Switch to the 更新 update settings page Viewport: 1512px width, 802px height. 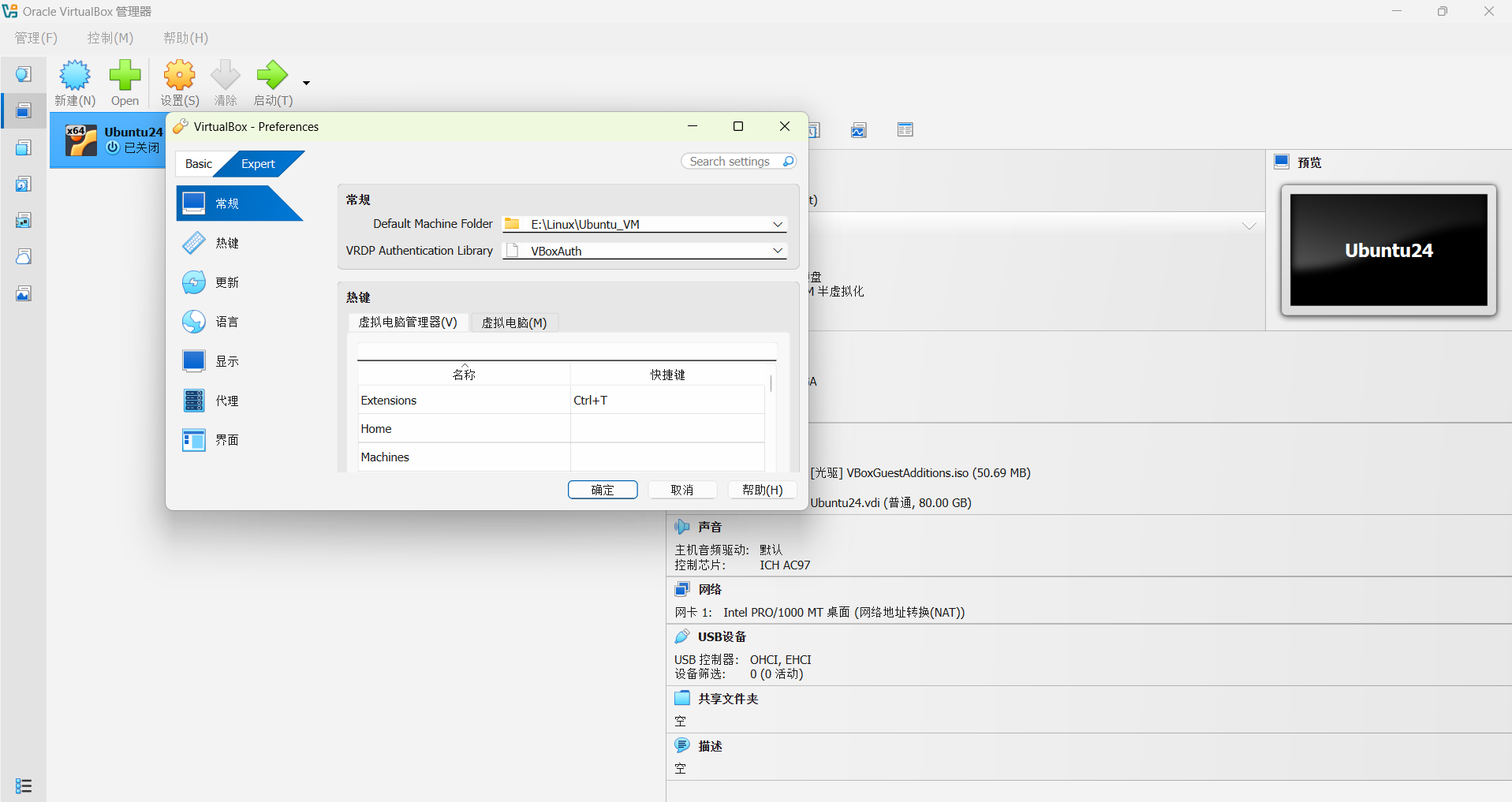pos(228,282)
